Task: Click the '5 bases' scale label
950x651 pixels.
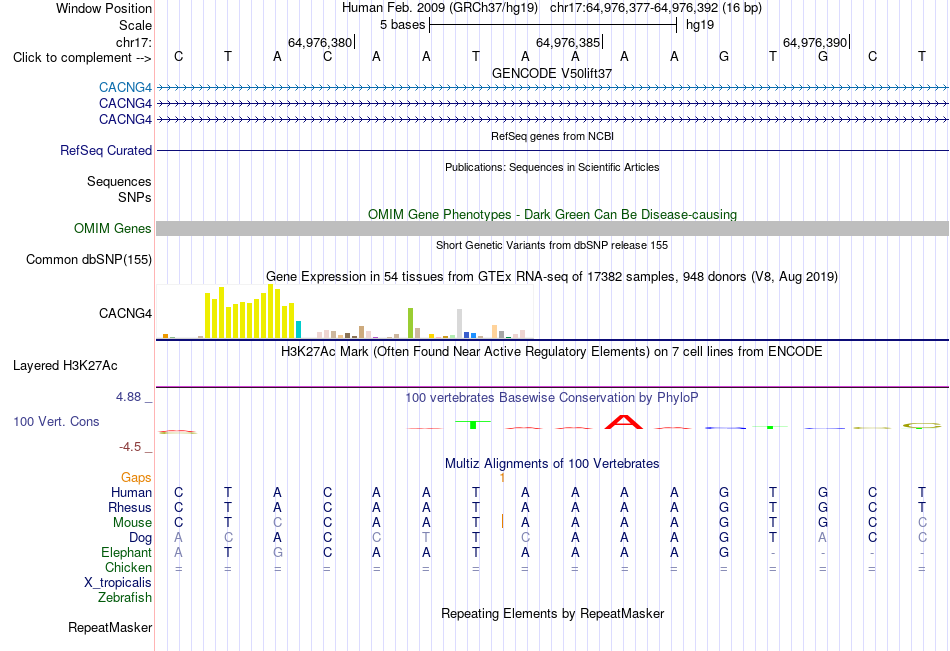Action: [402, 25]
